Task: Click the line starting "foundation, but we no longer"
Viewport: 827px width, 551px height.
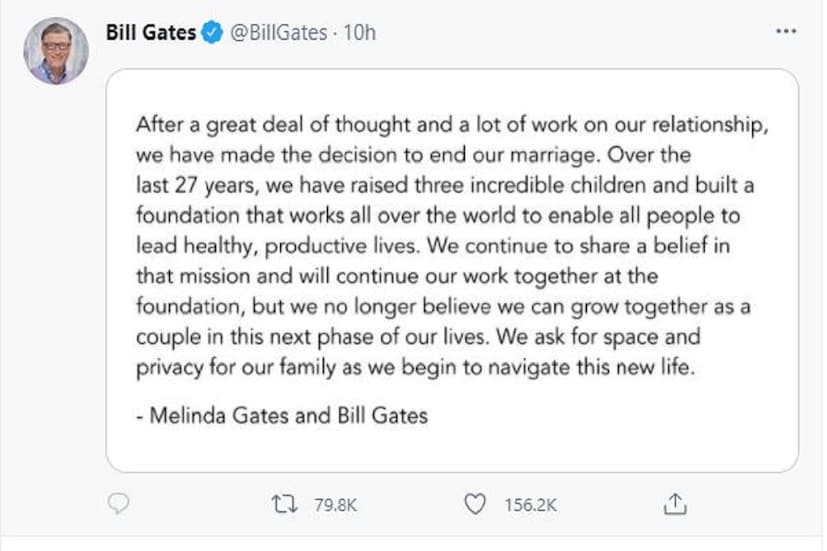Action: tap(439, 307)
